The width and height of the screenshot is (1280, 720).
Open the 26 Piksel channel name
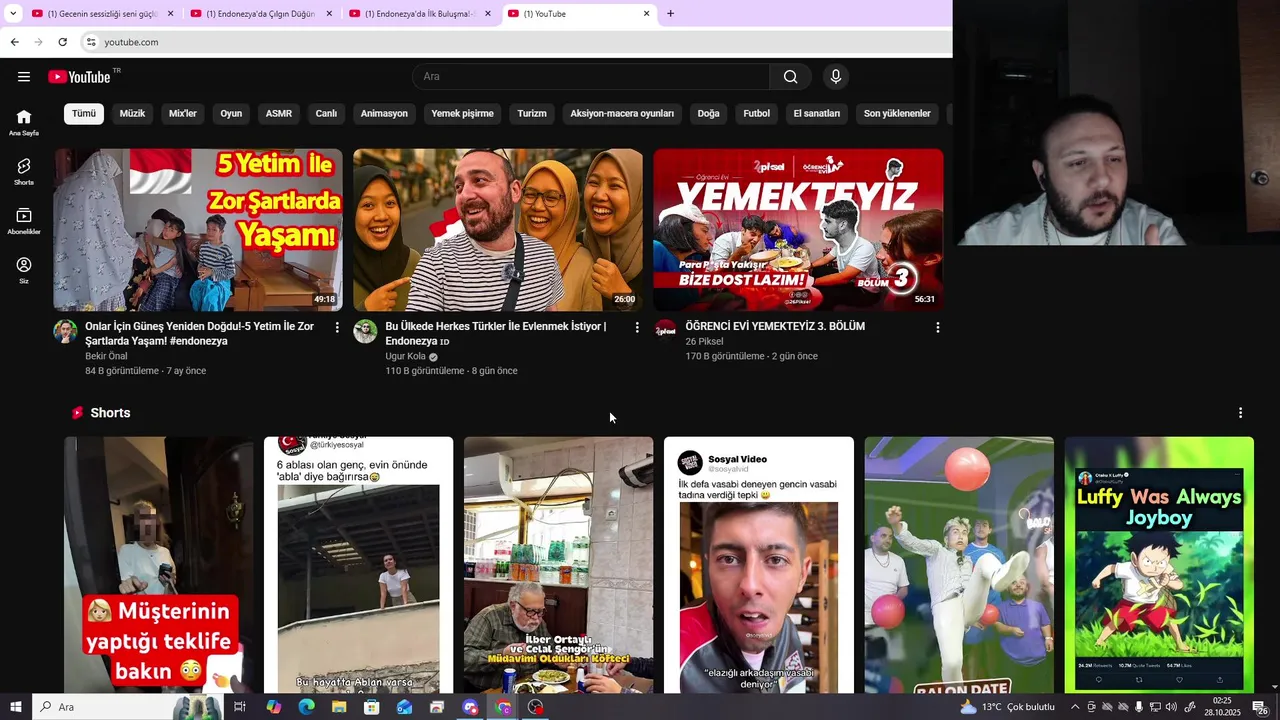tap(704, 341)
